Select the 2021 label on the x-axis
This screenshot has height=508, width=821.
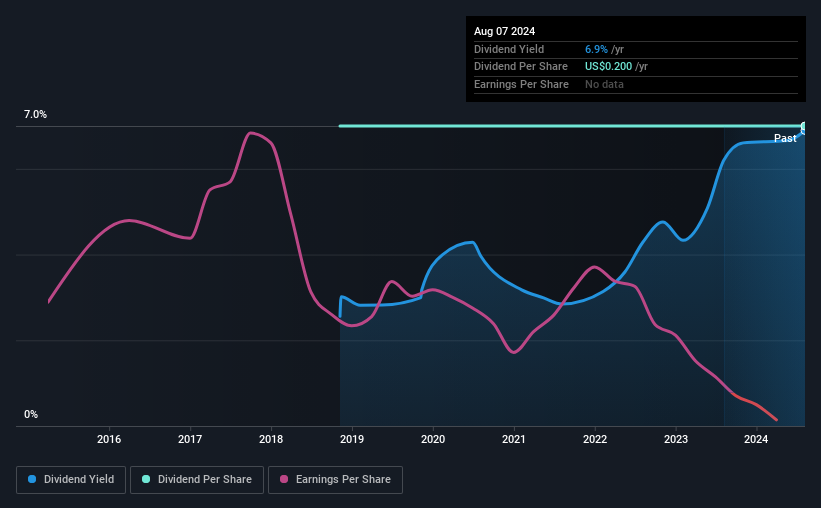click(514, 439)
